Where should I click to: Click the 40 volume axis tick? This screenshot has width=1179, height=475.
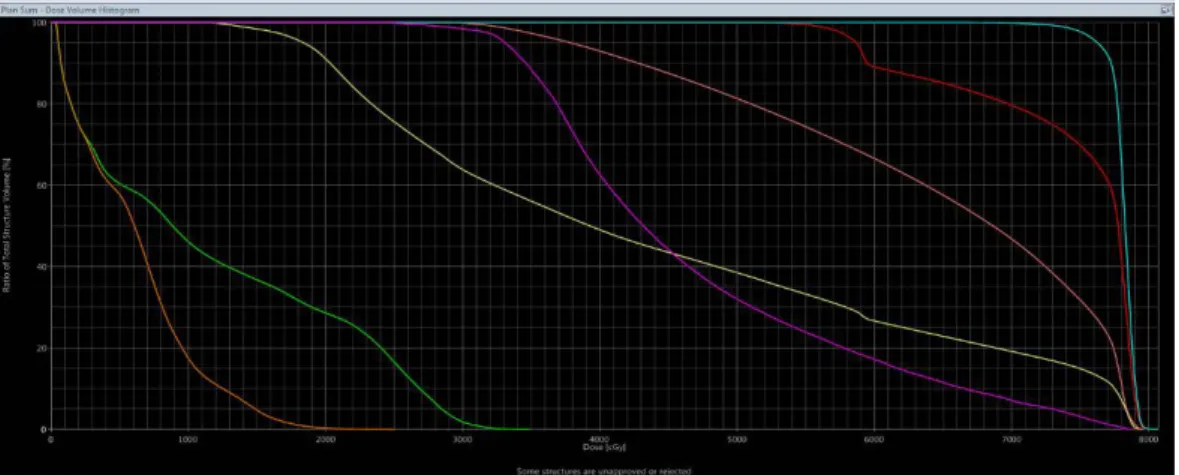[41, 267]
